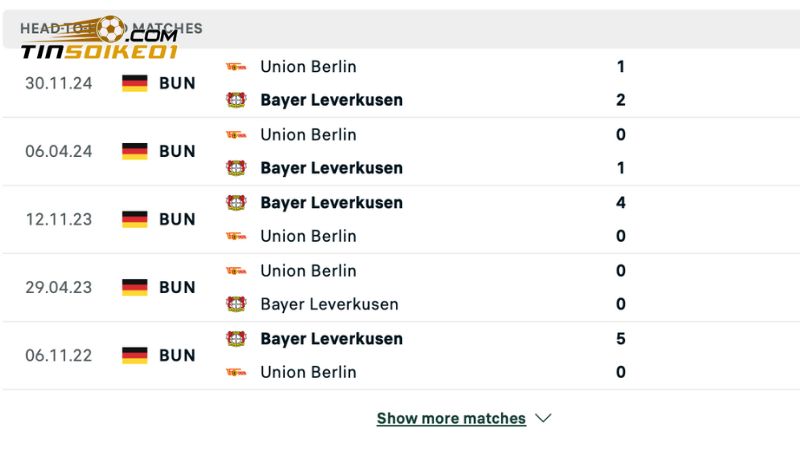Click Union Berlin crest in 29.04.23 match
This screenshot has width=800, height=450.
pos(236,270)
